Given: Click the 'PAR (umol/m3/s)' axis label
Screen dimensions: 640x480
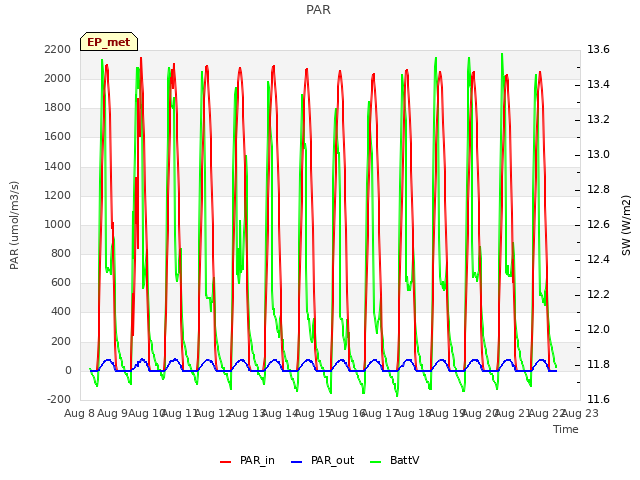Looking at the screenshot, I should [14, 225].
